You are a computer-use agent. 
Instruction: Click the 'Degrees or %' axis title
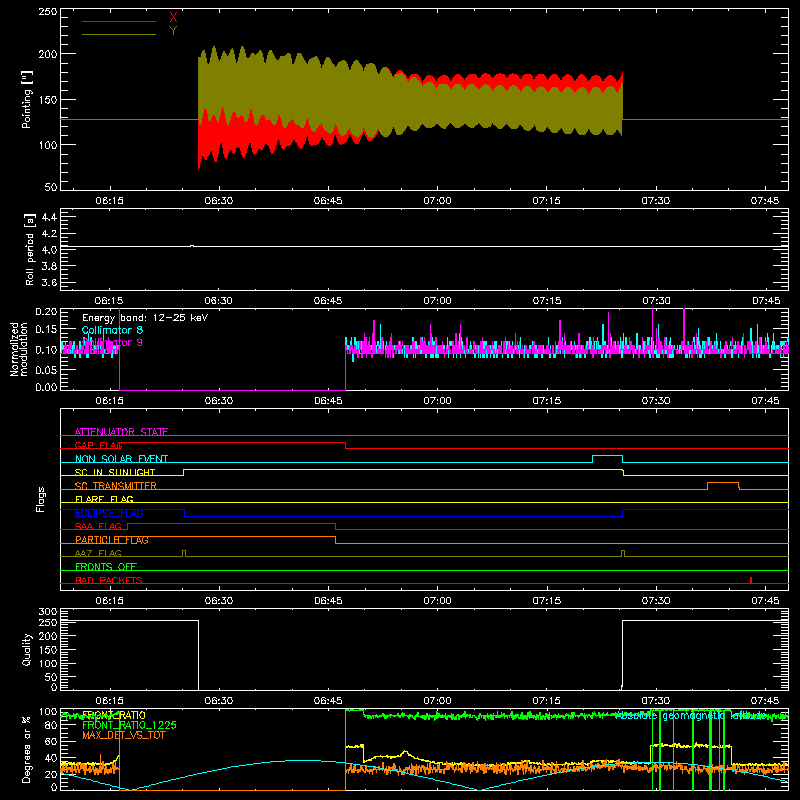coord(27,749)
